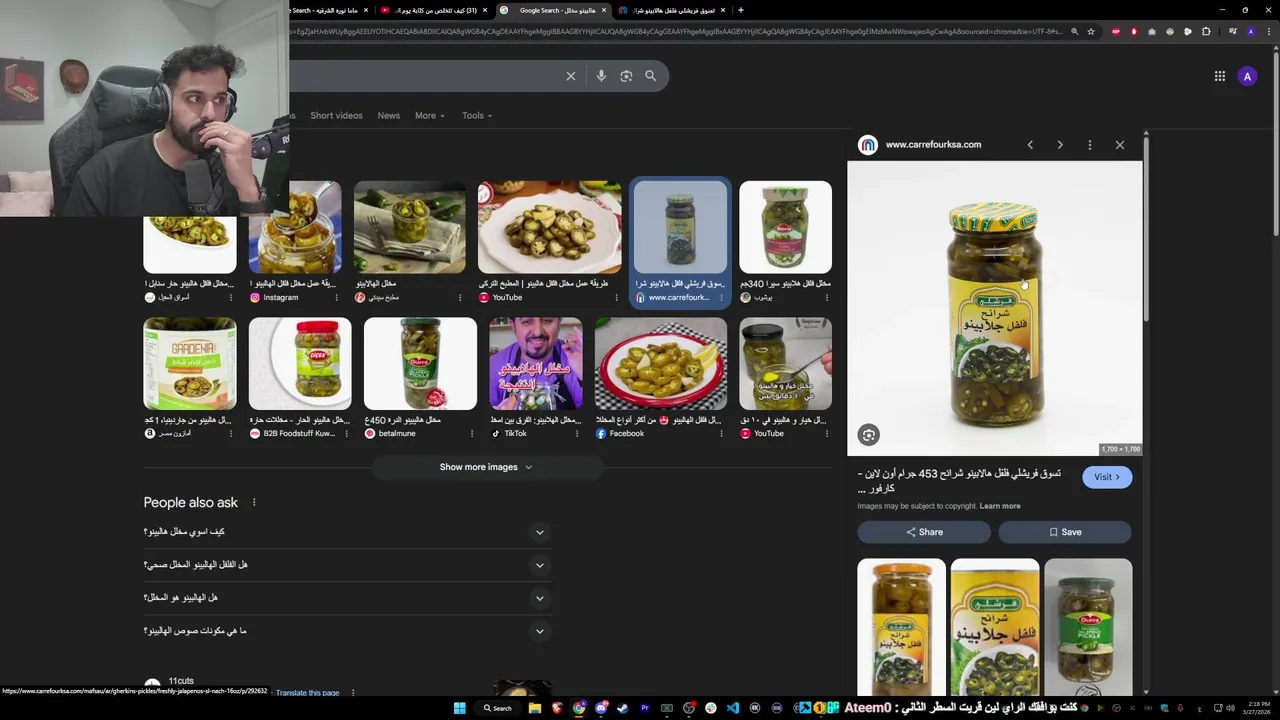Save the image with Save button
Viewport: 1280px width, 720px height.
pos(1065,532)
